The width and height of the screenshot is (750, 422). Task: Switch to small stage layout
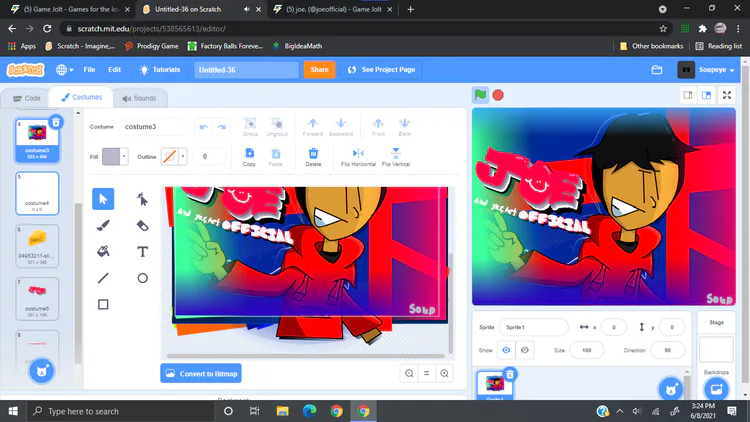pyautogui.click(x=688, y=95)
